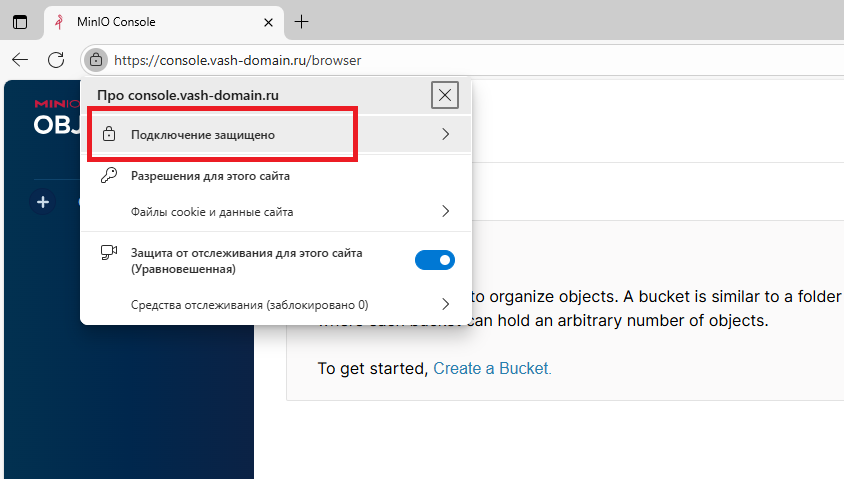Select the Подключение защищено entry
This screenshot has height=479, width=844.
[203, 134]
